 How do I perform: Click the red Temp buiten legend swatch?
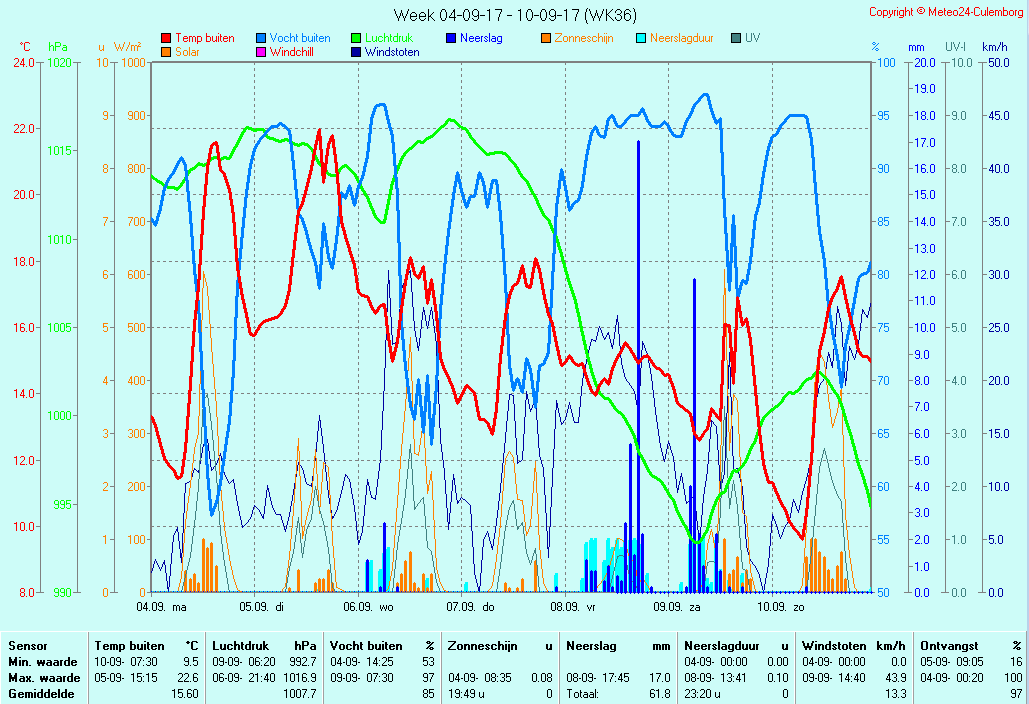pos(166,38)
